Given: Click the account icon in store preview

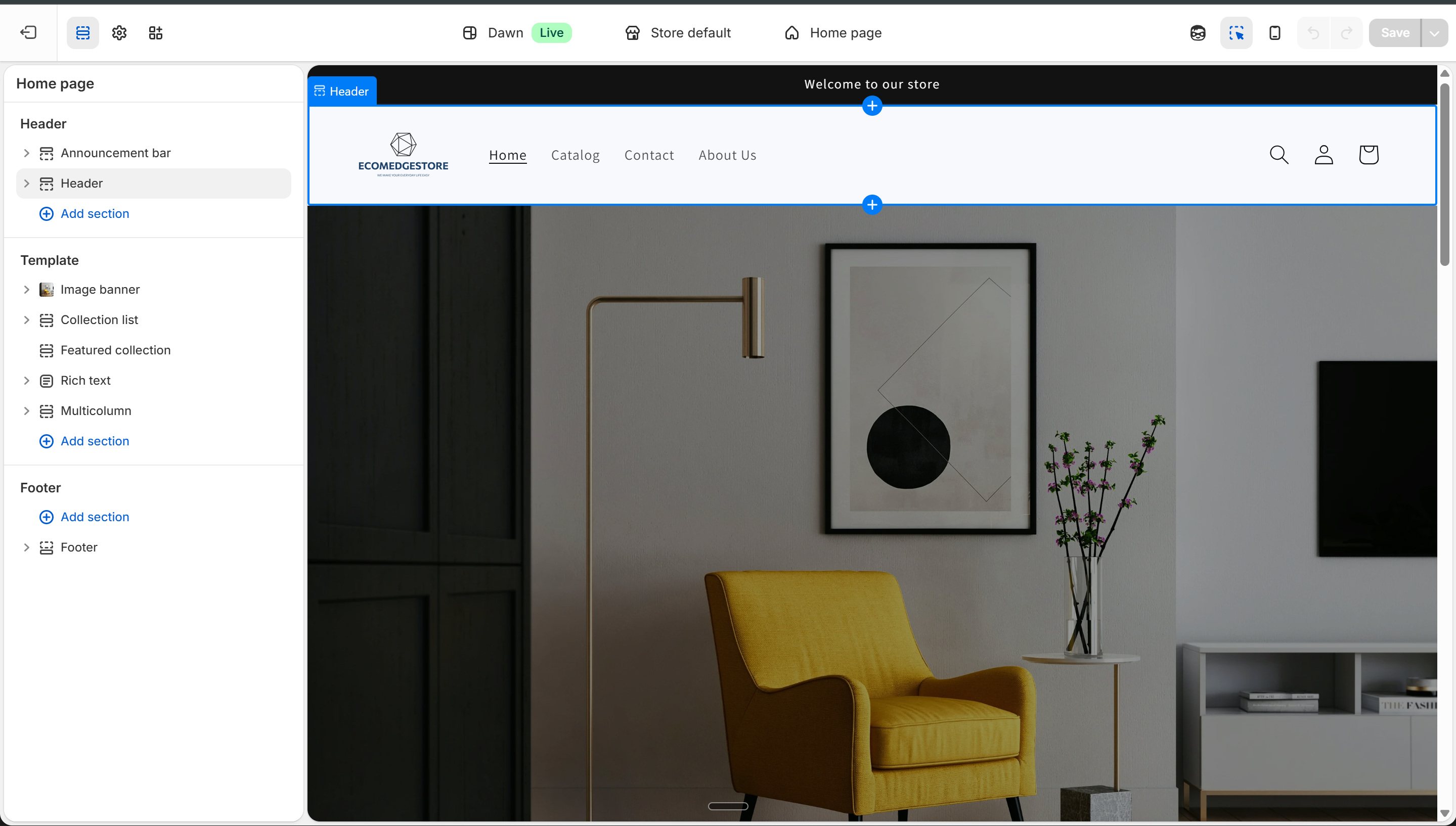Looking at the screenshot, I should coord(1324,155).
